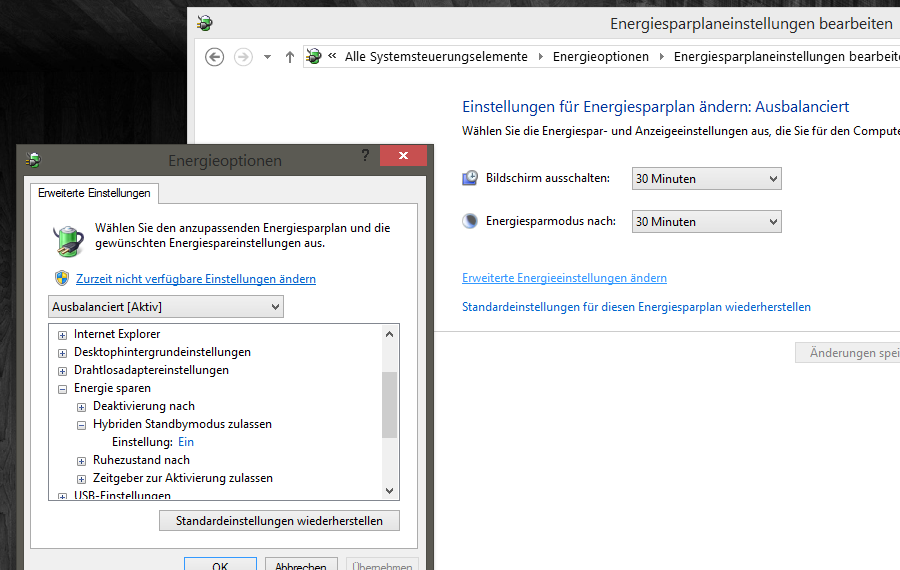Click the Energieoptionen dialog title bar icon
900x570 pixels.
33,160
